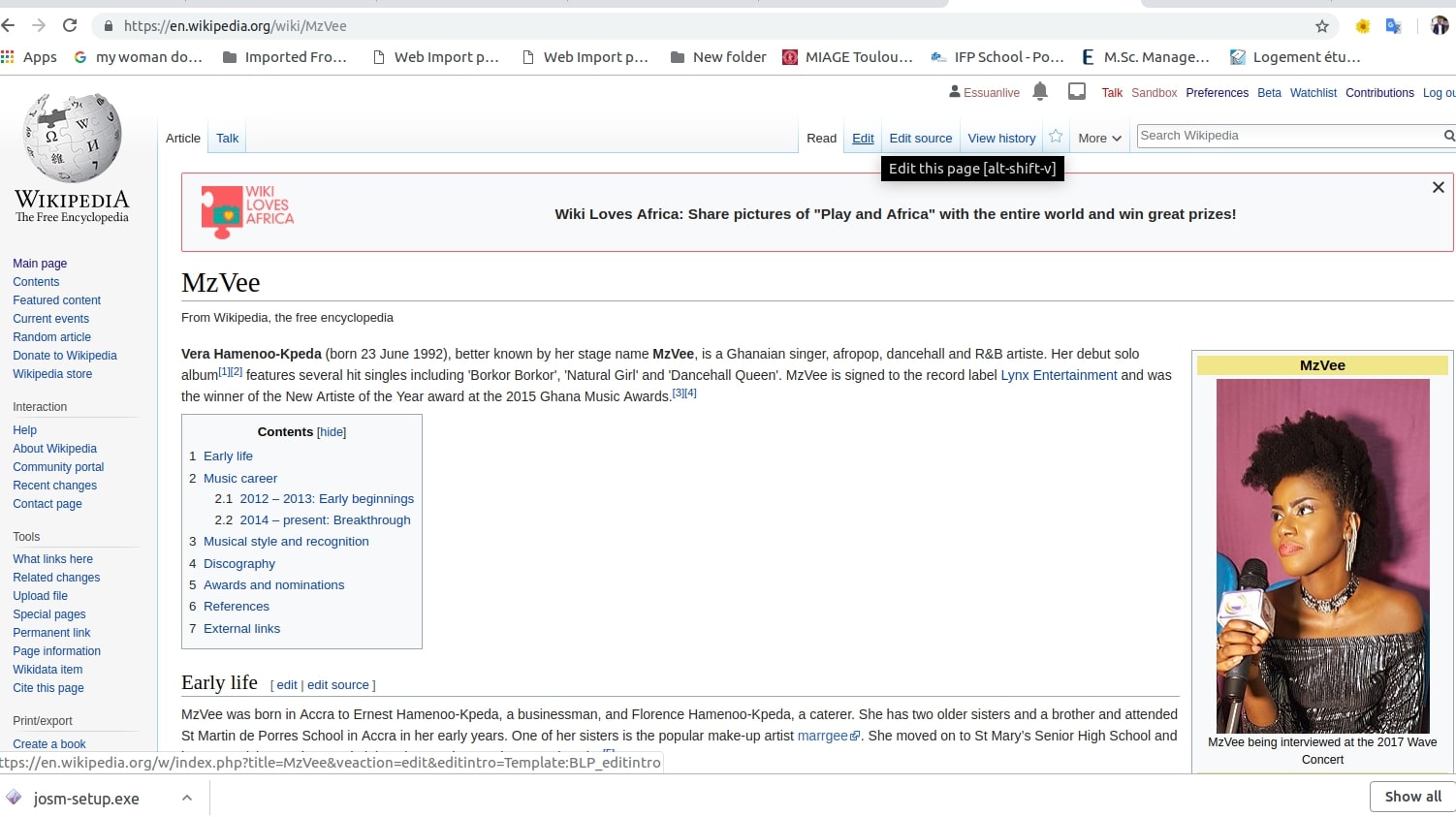Open the 'MIAGE Toulou...' bookmark
This screenshot has height=817, width=1456.
coord(848,57)
